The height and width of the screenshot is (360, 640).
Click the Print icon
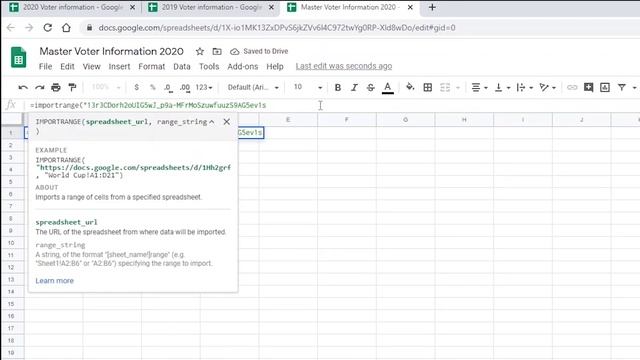pyautogui.click(x=56, y=87)
